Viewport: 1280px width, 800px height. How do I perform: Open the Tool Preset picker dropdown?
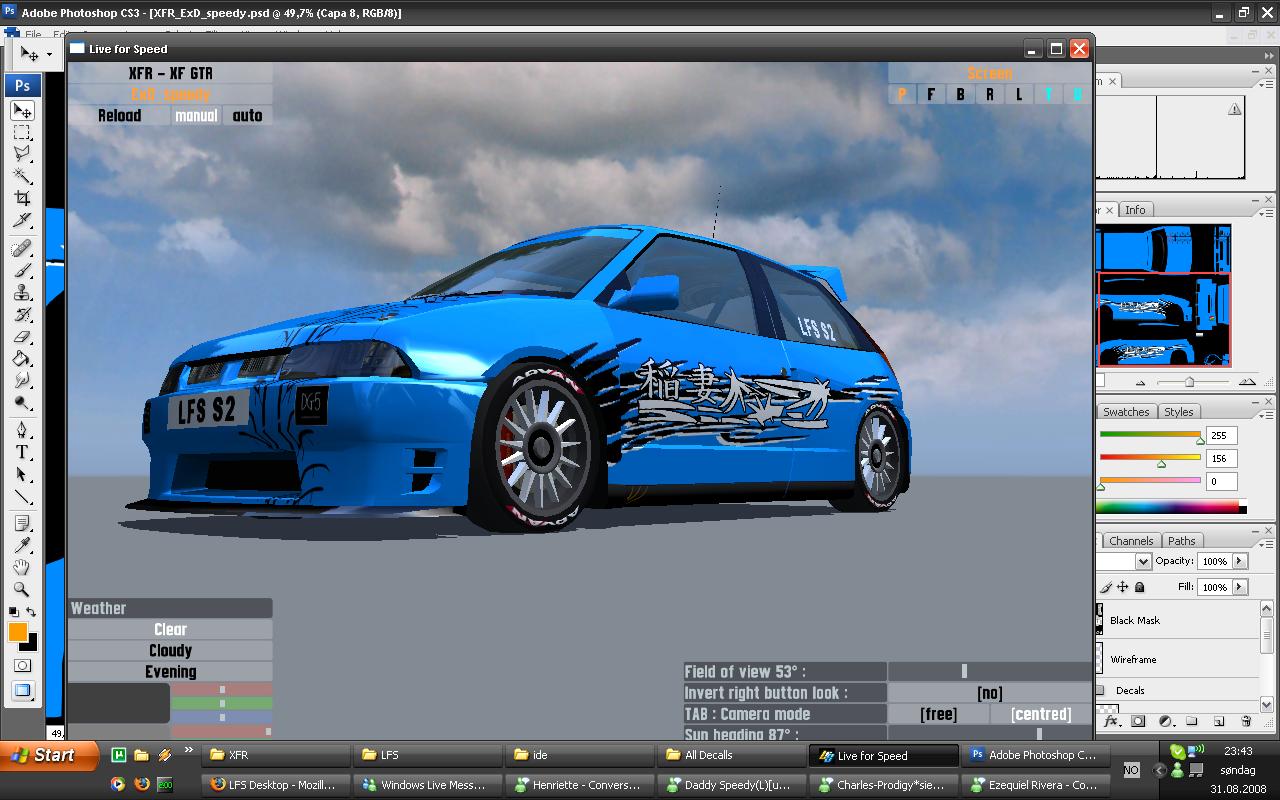48,55
